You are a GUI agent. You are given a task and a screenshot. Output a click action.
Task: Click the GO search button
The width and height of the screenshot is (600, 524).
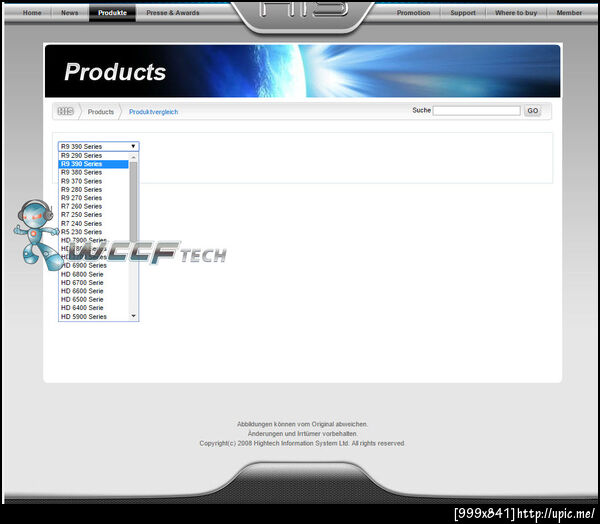click(532, 111)
